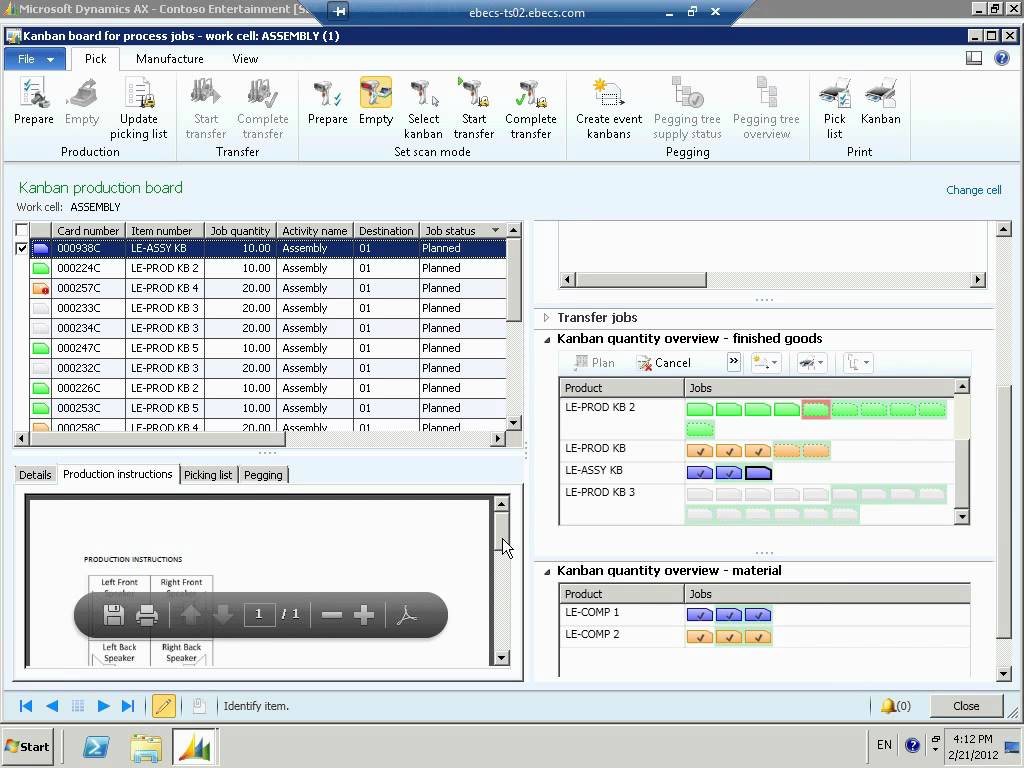
Task: Switch to the Pick ribbon tab
Action: coord(95,59)
